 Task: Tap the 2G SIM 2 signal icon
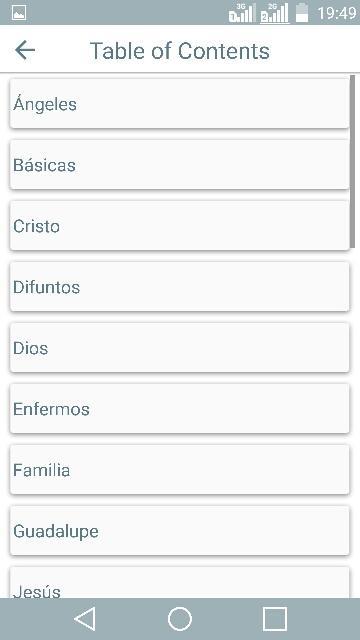click(x=275, y=13)
